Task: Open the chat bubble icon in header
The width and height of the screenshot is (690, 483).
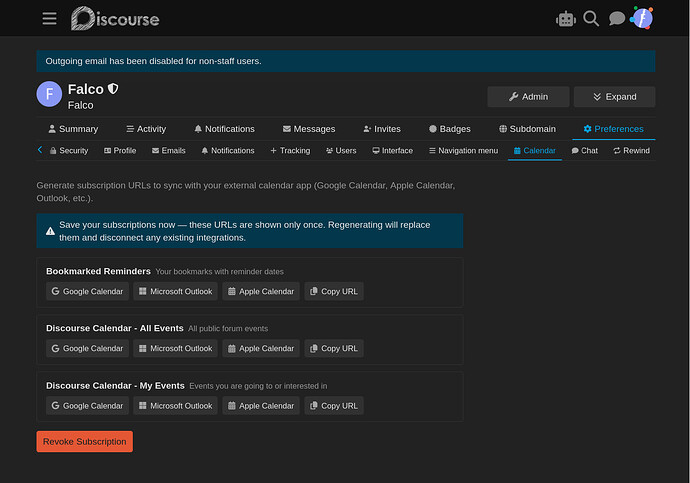Action: click(x=617, y=18)
